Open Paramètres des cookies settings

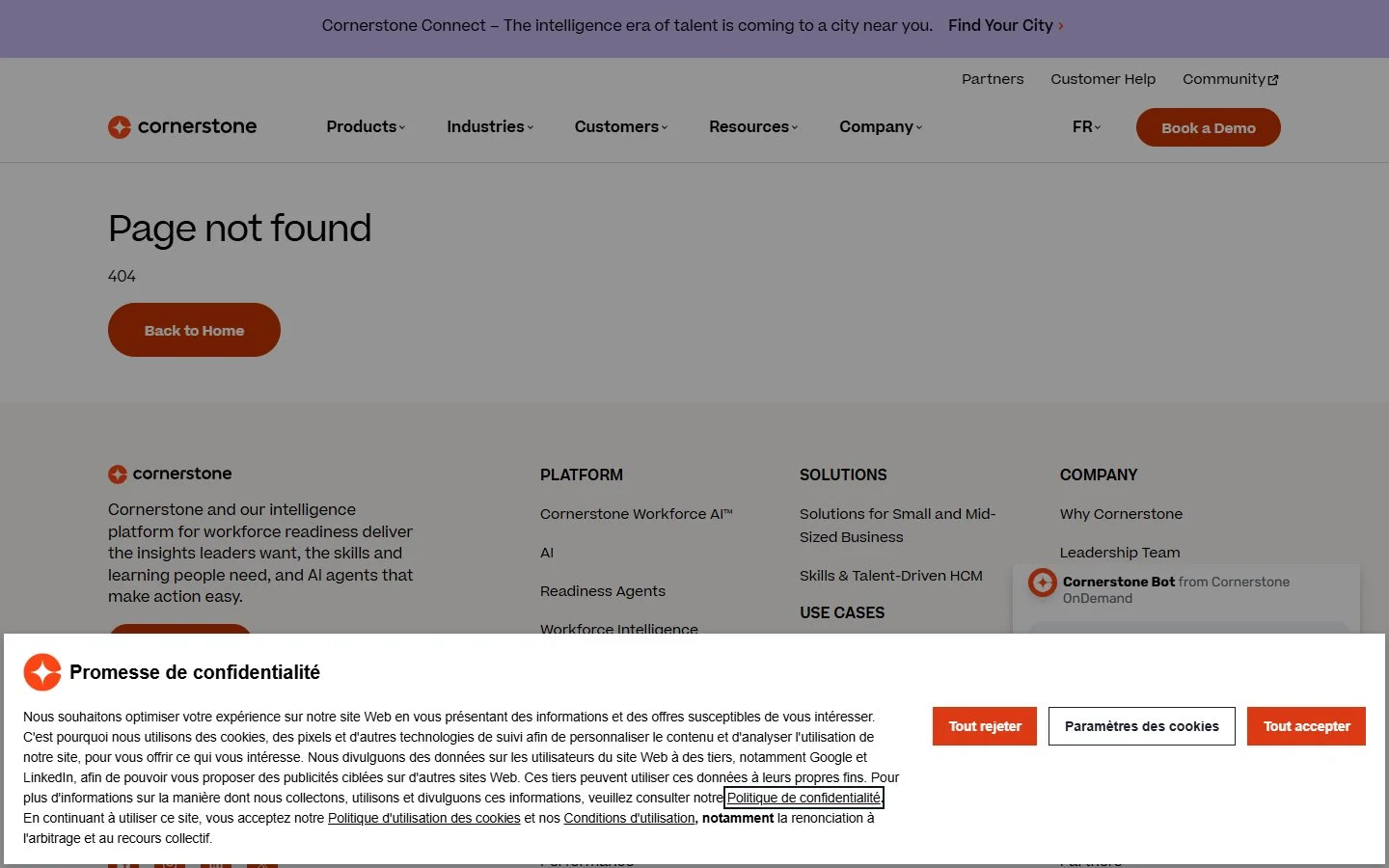[x=1142, y=726]
